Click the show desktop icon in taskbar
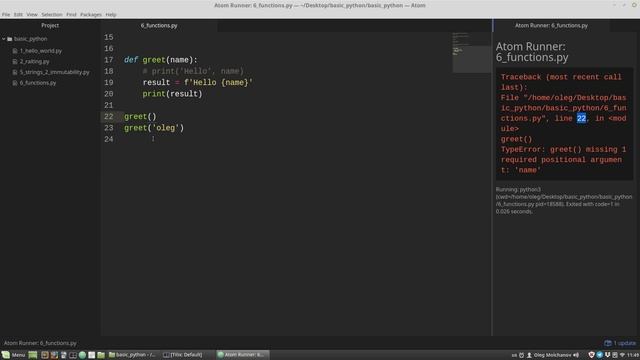640x360 pixels. pyautogui.click(x=33, y=355)
